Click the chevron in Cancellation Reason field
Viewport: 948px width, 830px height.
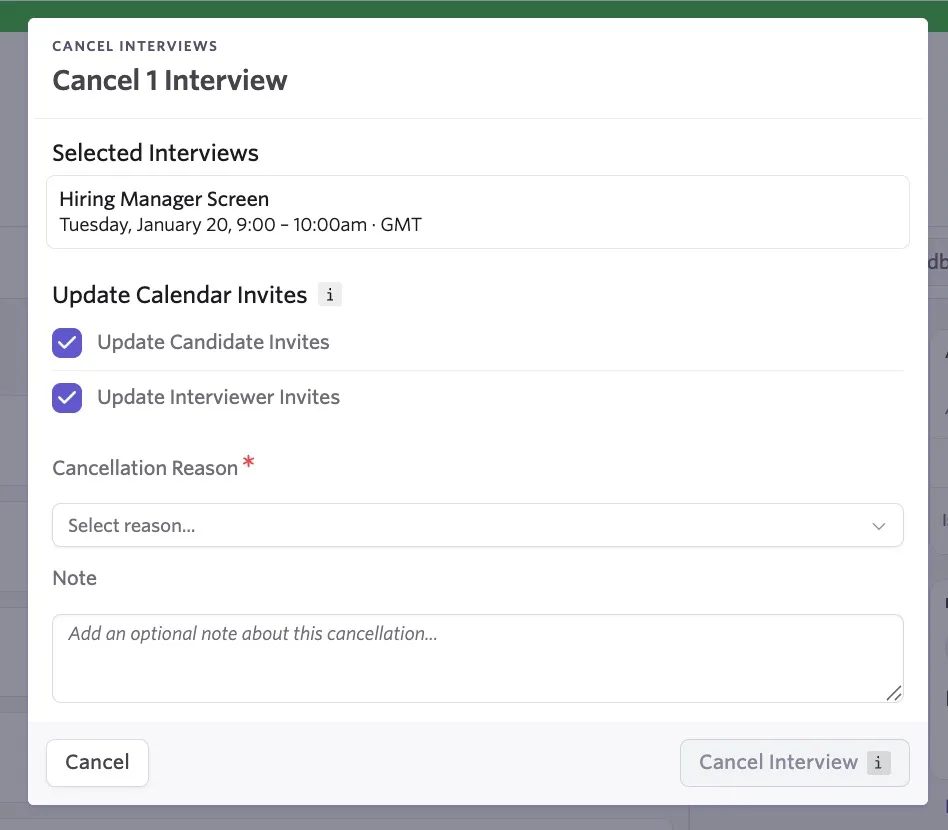[x=878, y=526]
